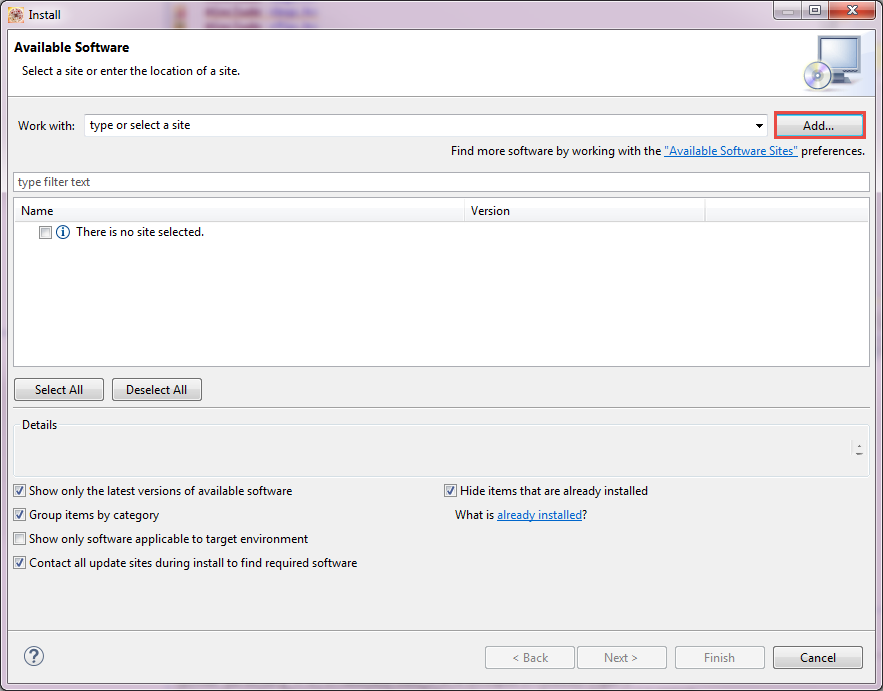Click the info icon next to no site selected
This screenshot has width=883, height=691.
63,232
